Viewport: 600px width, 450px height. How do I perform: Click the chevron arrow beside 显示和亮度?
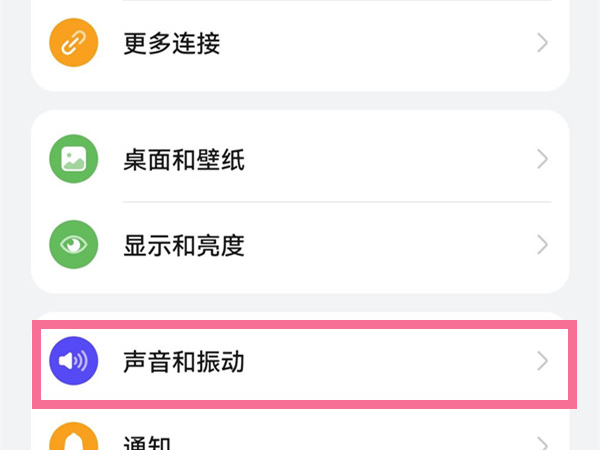[x=542, y=244]
